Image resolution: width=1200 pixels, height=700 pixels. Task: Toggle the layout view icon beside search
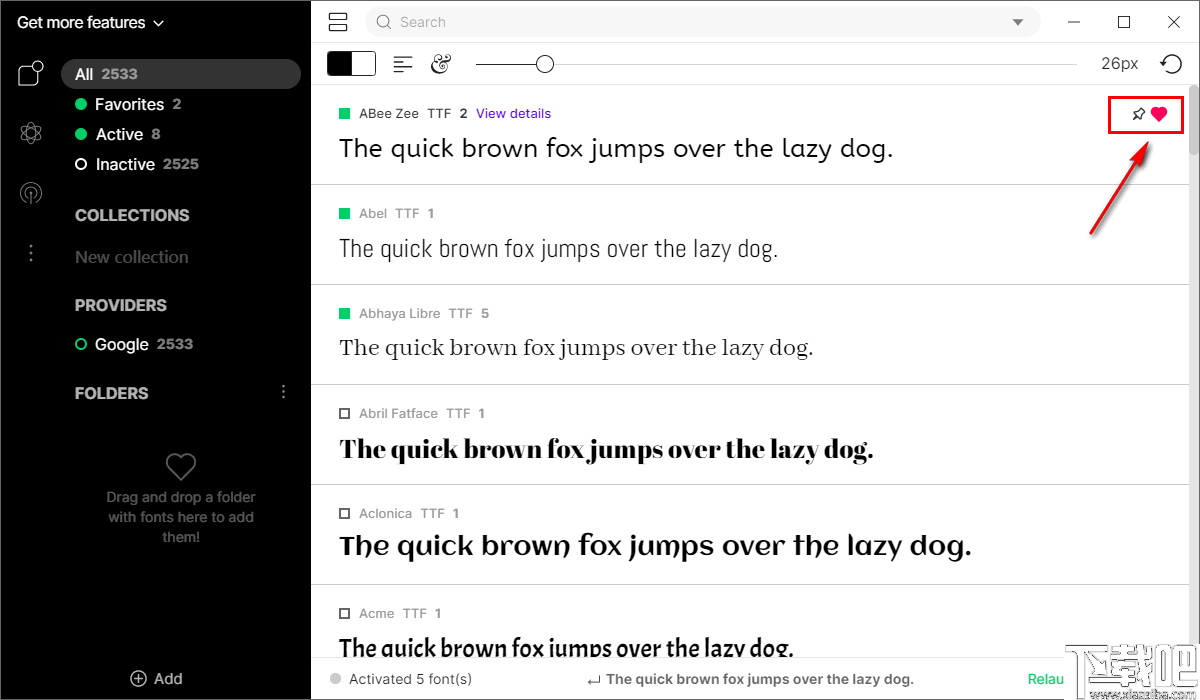(x=338, y=22)
